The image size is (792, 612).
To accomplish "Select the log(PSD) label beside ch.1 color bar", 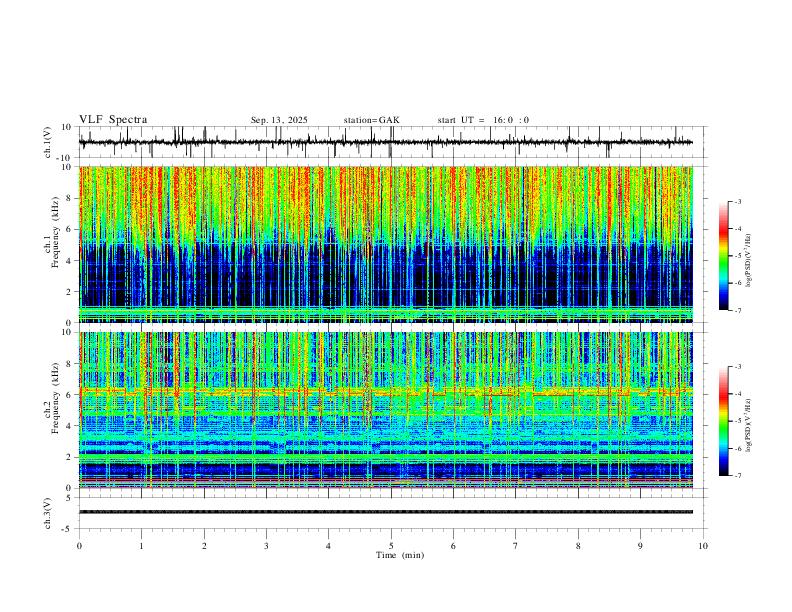I will pos(749,260).
